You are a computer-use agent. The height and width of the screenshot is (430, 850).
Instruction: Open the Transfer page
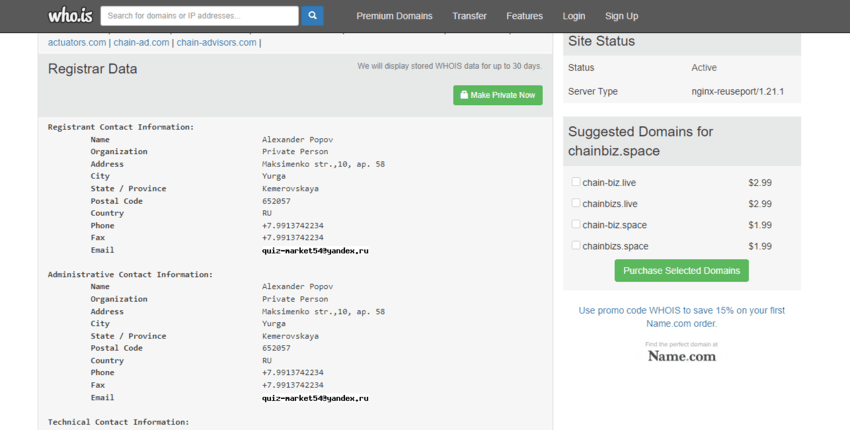tap(469, 16)
